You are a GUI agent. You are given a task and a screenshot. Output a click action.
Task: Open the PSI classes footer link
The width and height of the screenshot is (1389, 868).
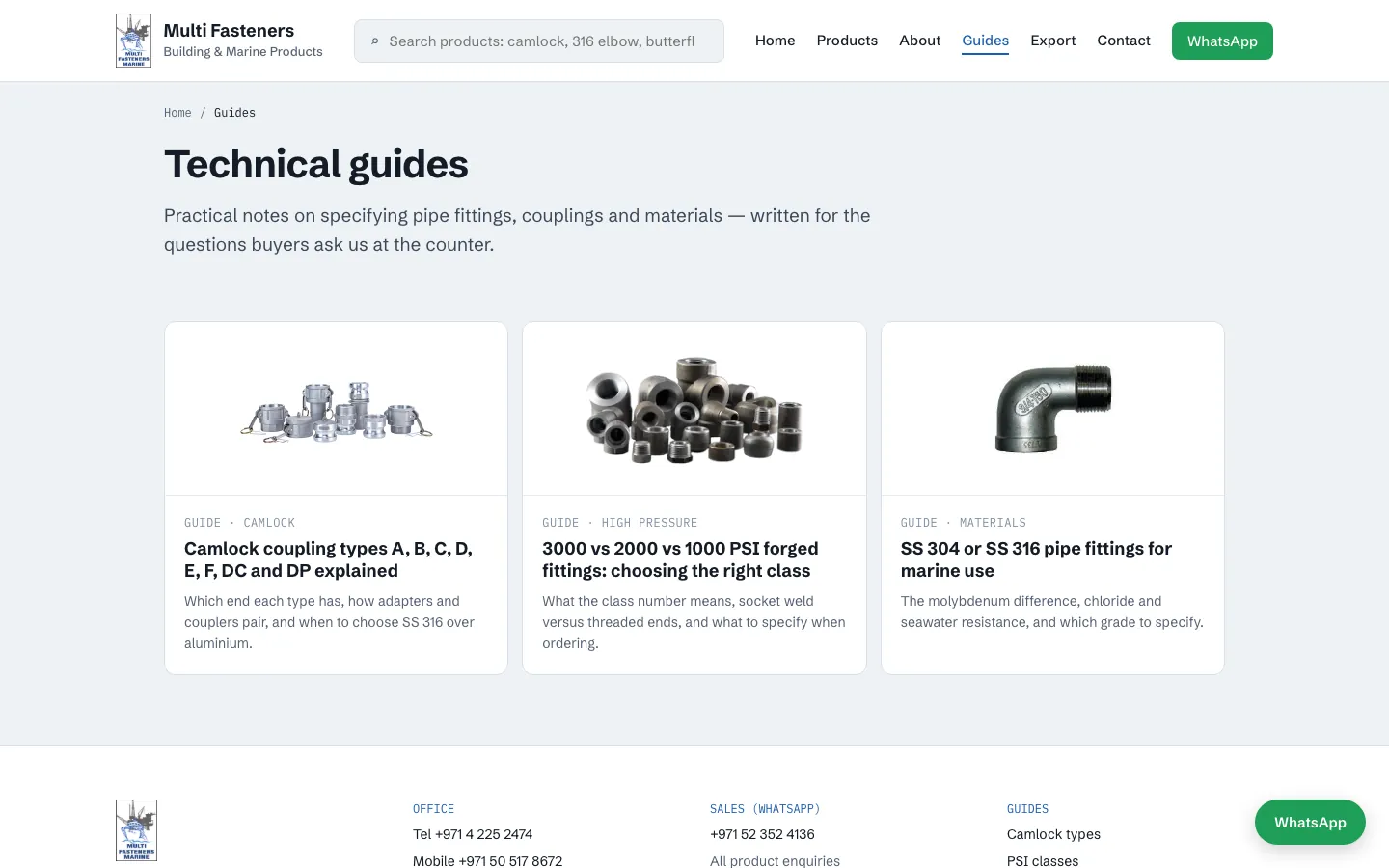(x=1043, y=861)
